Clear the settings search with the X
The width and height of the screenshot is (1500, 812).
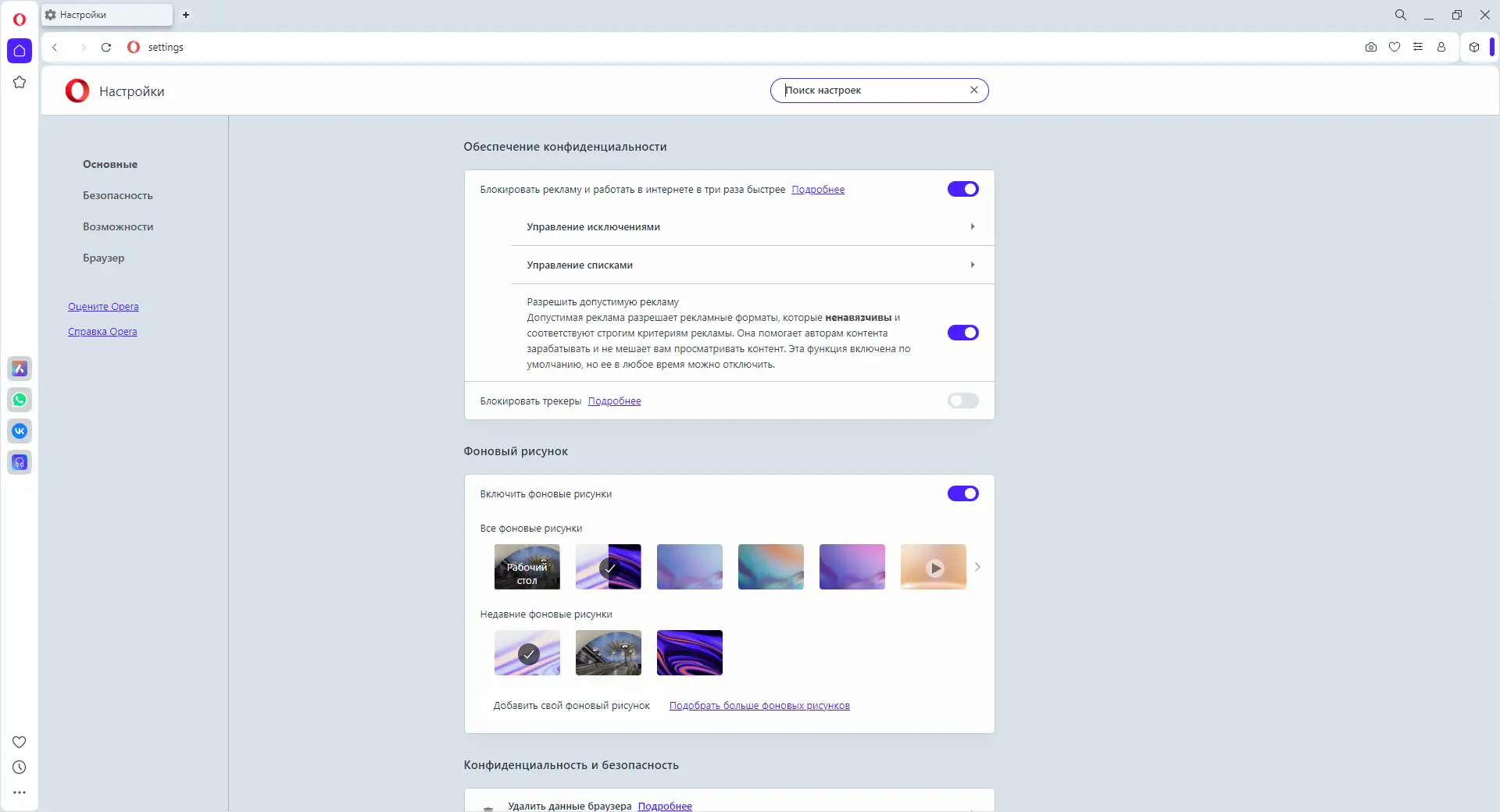(974, 90)
